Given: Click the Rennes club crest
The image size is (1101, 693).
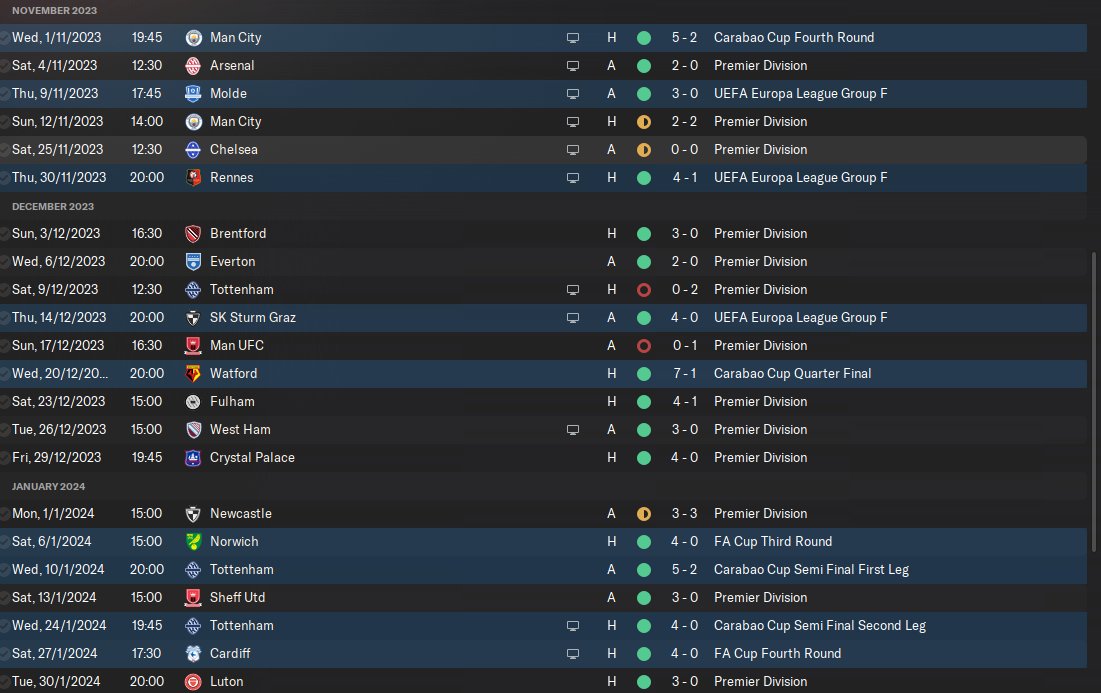Looking at the screenshot, I should tap(194, 177).
